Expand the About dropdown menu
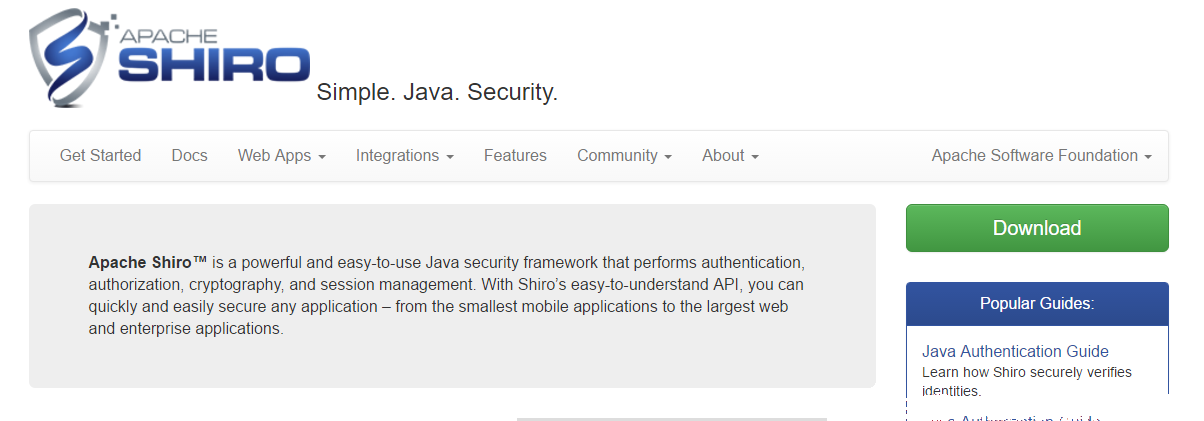The image size is (1204, 421). point(730,155)
